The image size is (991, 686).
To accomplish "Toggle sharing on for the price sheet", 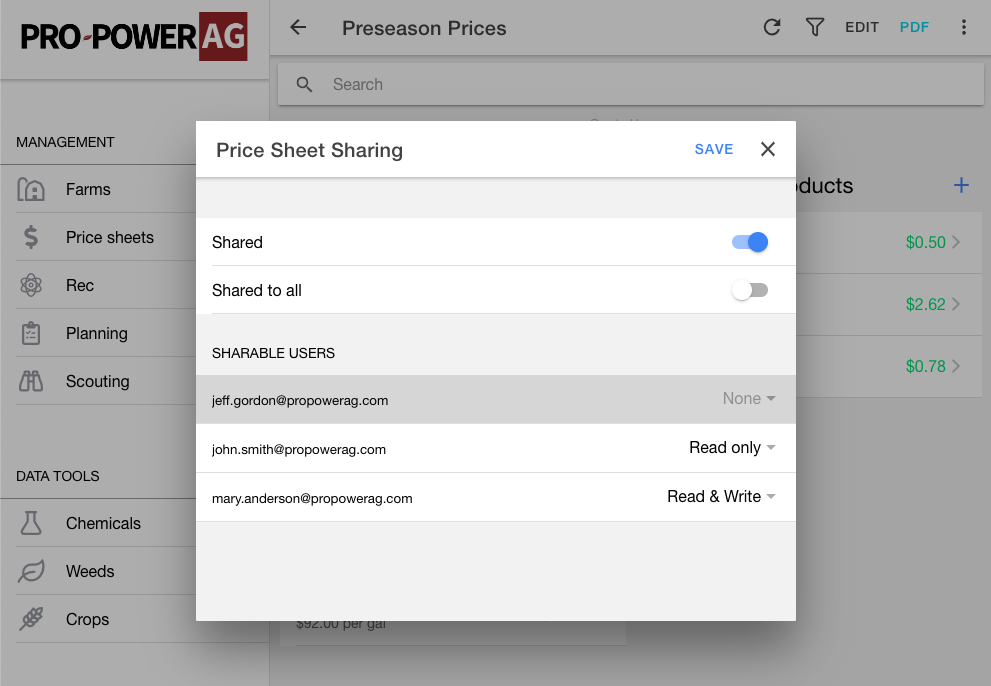I will (x=748, y=242).
